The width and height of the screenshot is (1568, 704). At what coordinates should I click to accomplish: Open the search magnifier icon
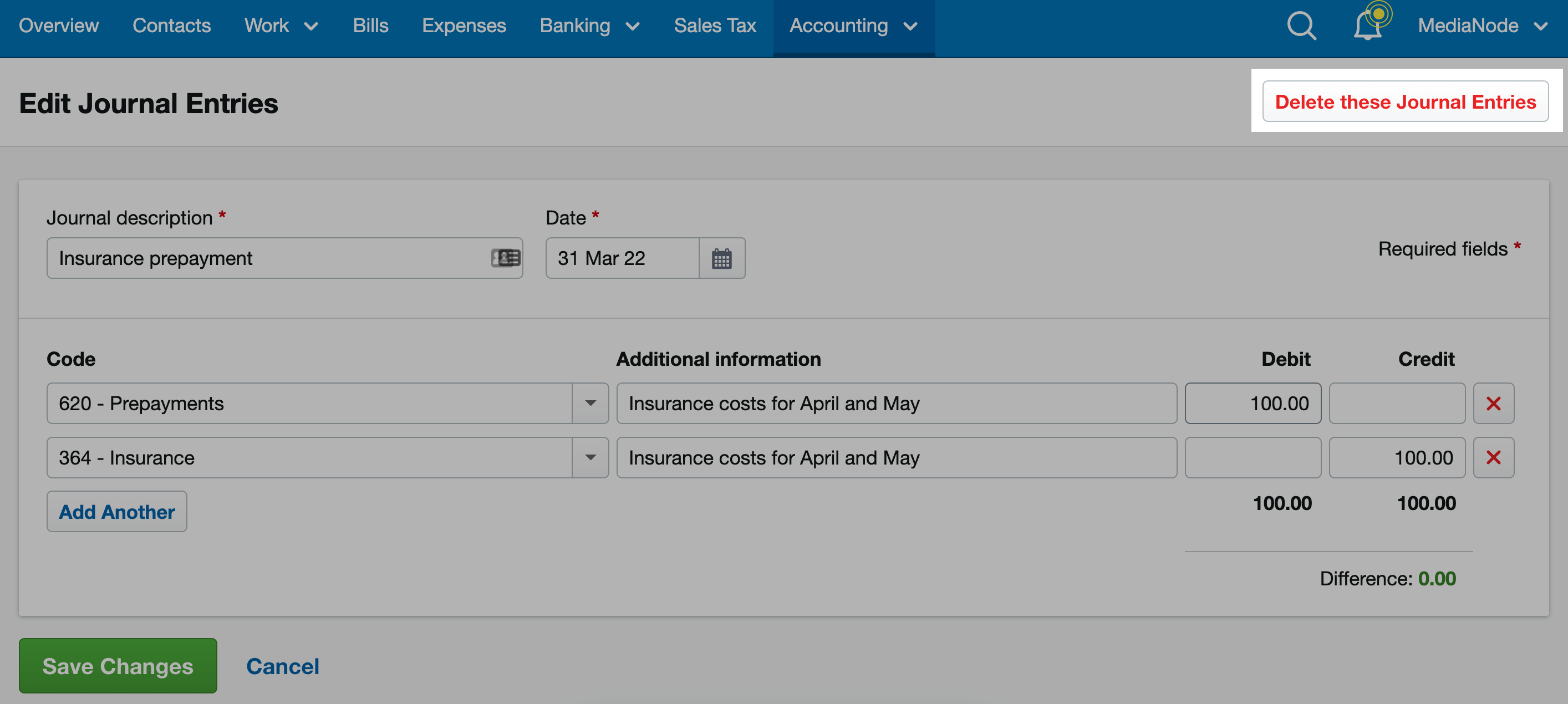[1301, 26]
